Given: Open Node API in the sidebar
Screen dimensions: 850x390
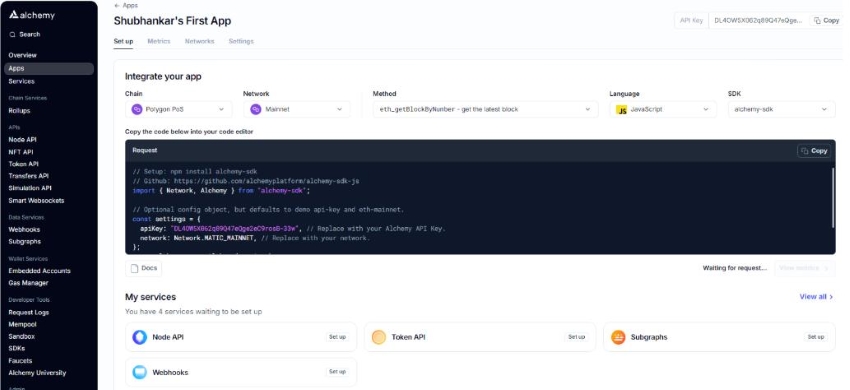Looking at the screenshot, I should (x=23, y=139).
